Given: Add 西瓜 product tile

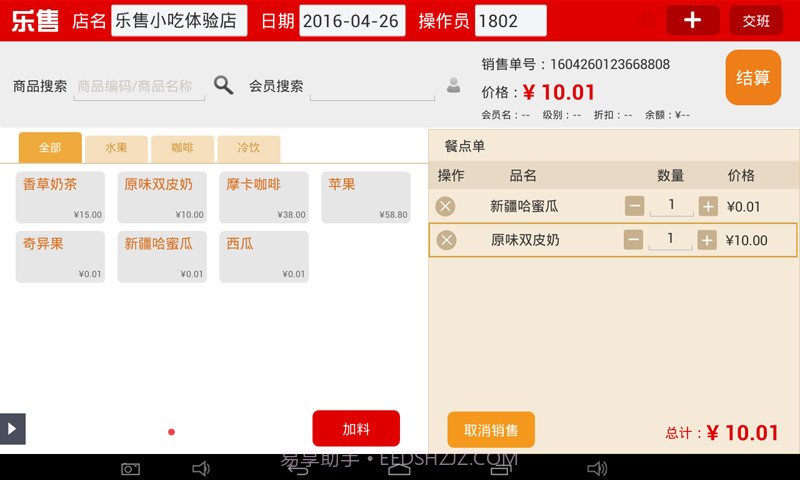Looking at the screenshot, I should click(264, 257).
